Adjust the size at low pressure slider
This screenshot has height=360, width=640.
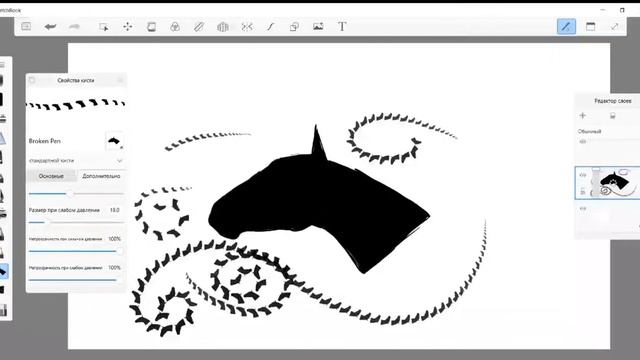tap(76, 222)
